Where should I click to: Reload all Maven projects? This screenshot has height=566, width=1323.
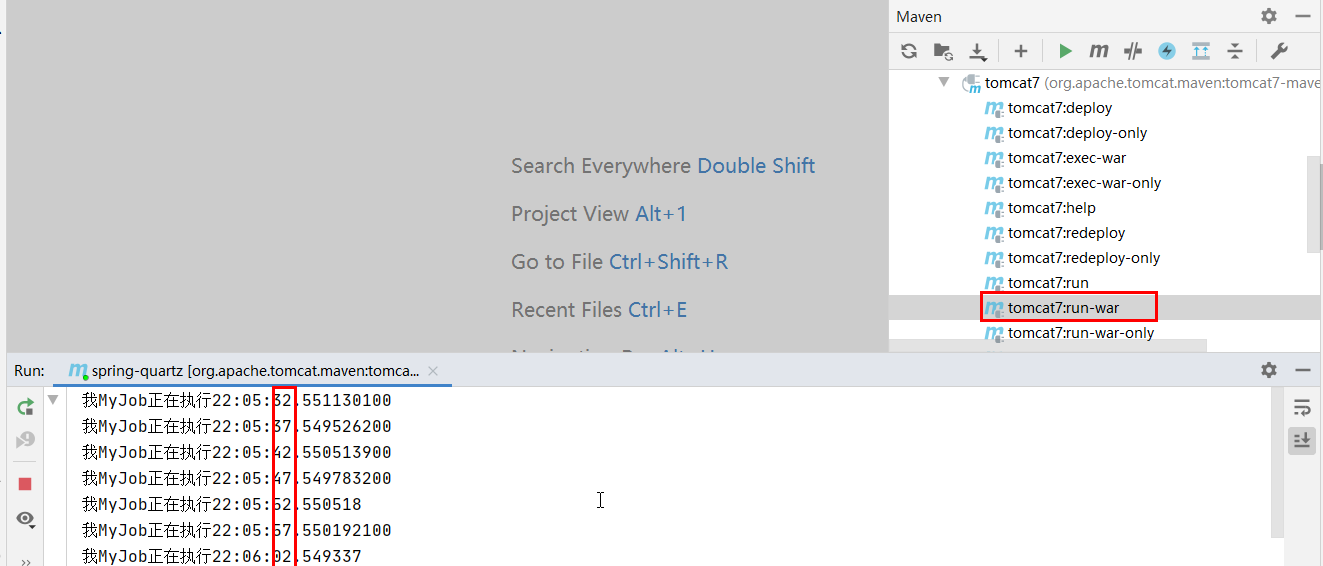click(909, 51)
